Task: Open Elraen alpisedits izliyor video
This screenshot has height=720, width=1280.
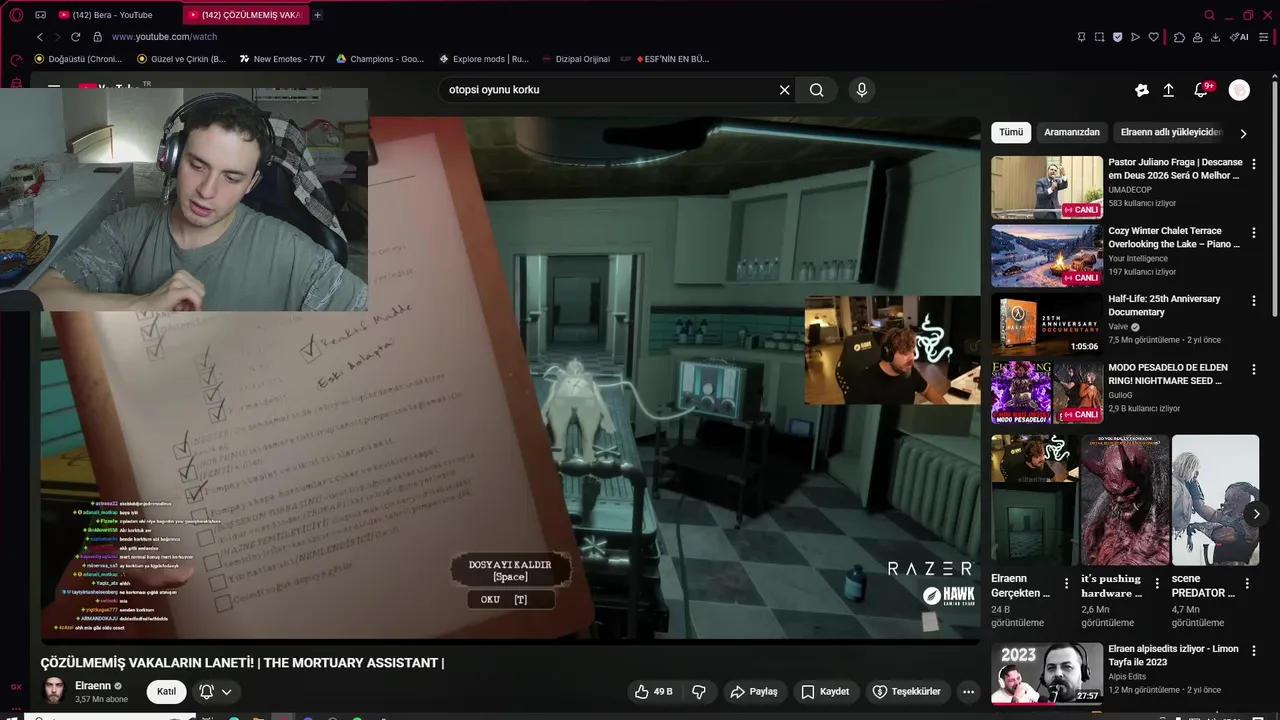Action: point(1118,673)
